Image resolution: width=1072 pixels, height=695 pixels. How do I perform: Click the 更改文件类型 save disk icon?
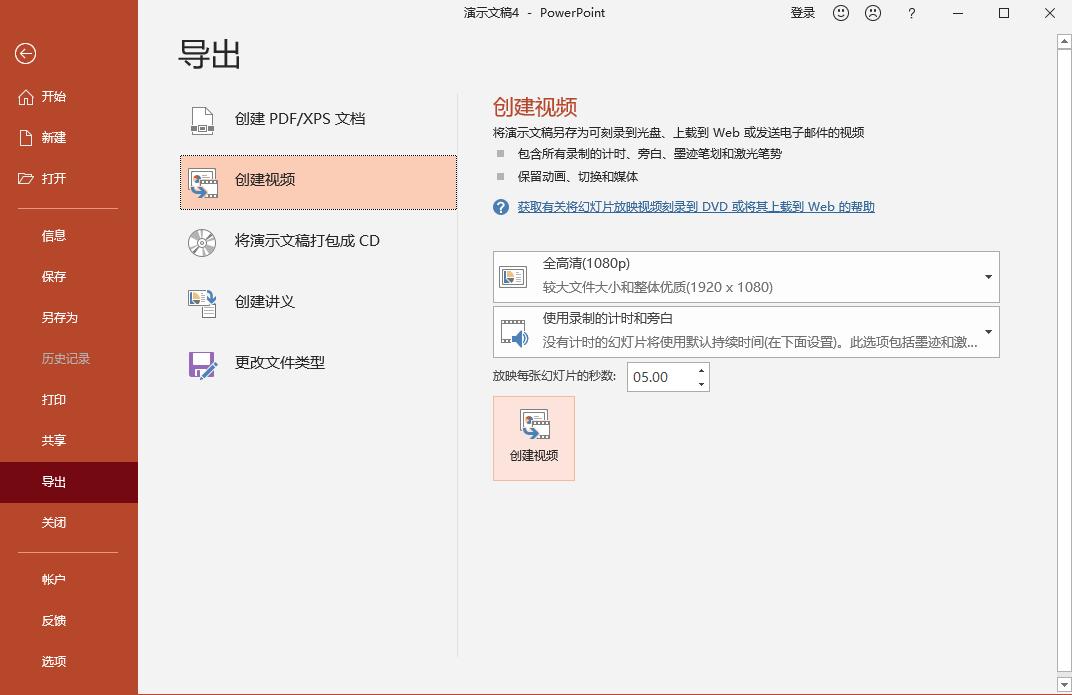(x=202, y=364)
